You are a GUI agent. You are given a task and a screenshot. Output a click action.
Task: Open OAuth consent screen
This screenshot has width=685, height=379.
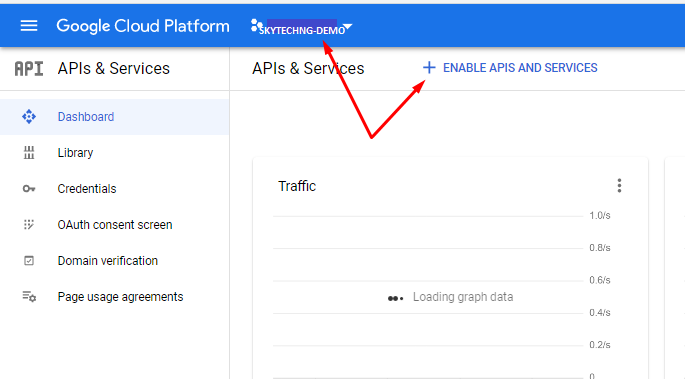(x=114, y=225)
